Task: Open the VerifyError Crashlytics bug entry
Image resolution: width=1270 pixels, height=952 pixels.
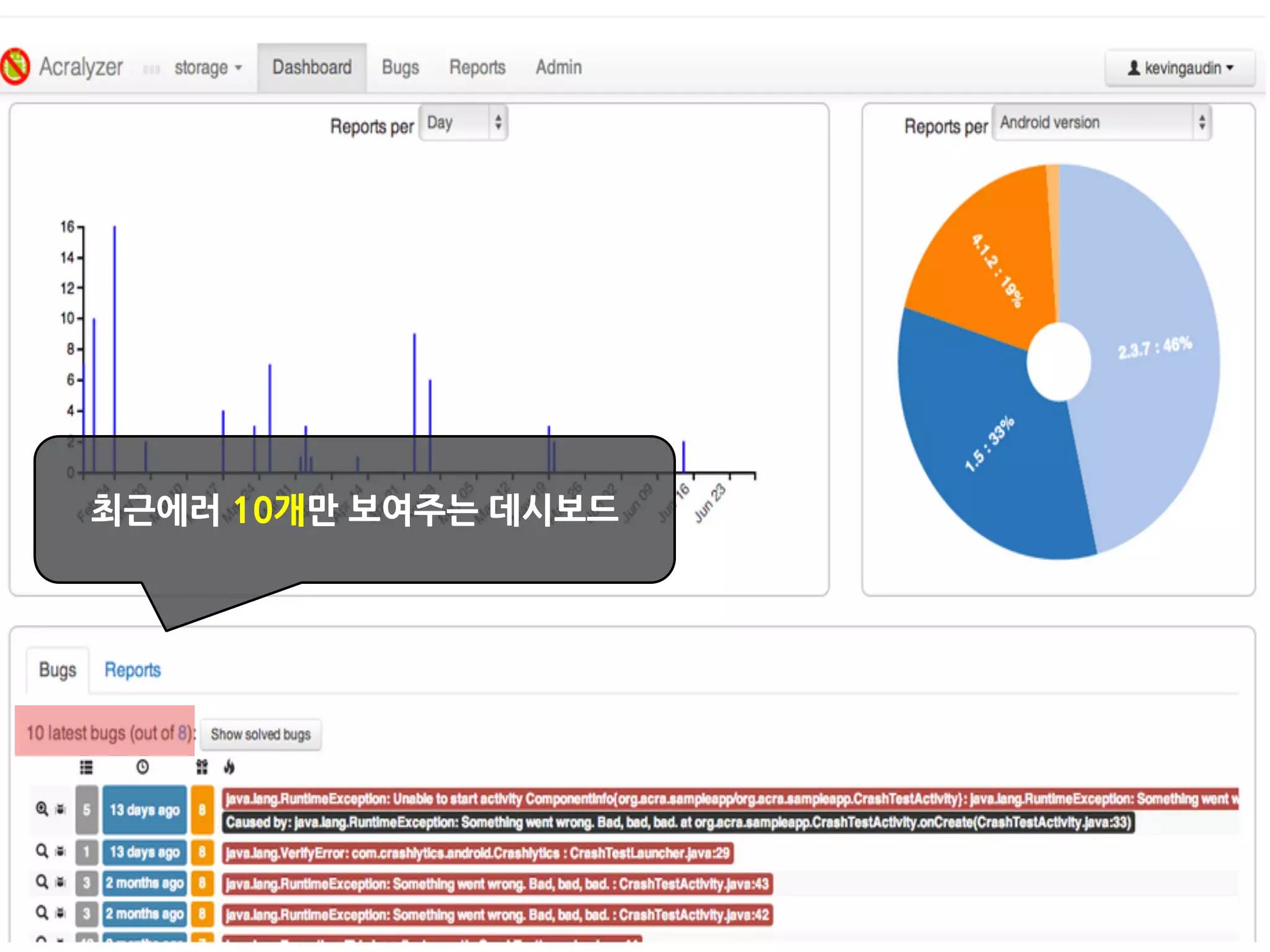Action: 477,853
